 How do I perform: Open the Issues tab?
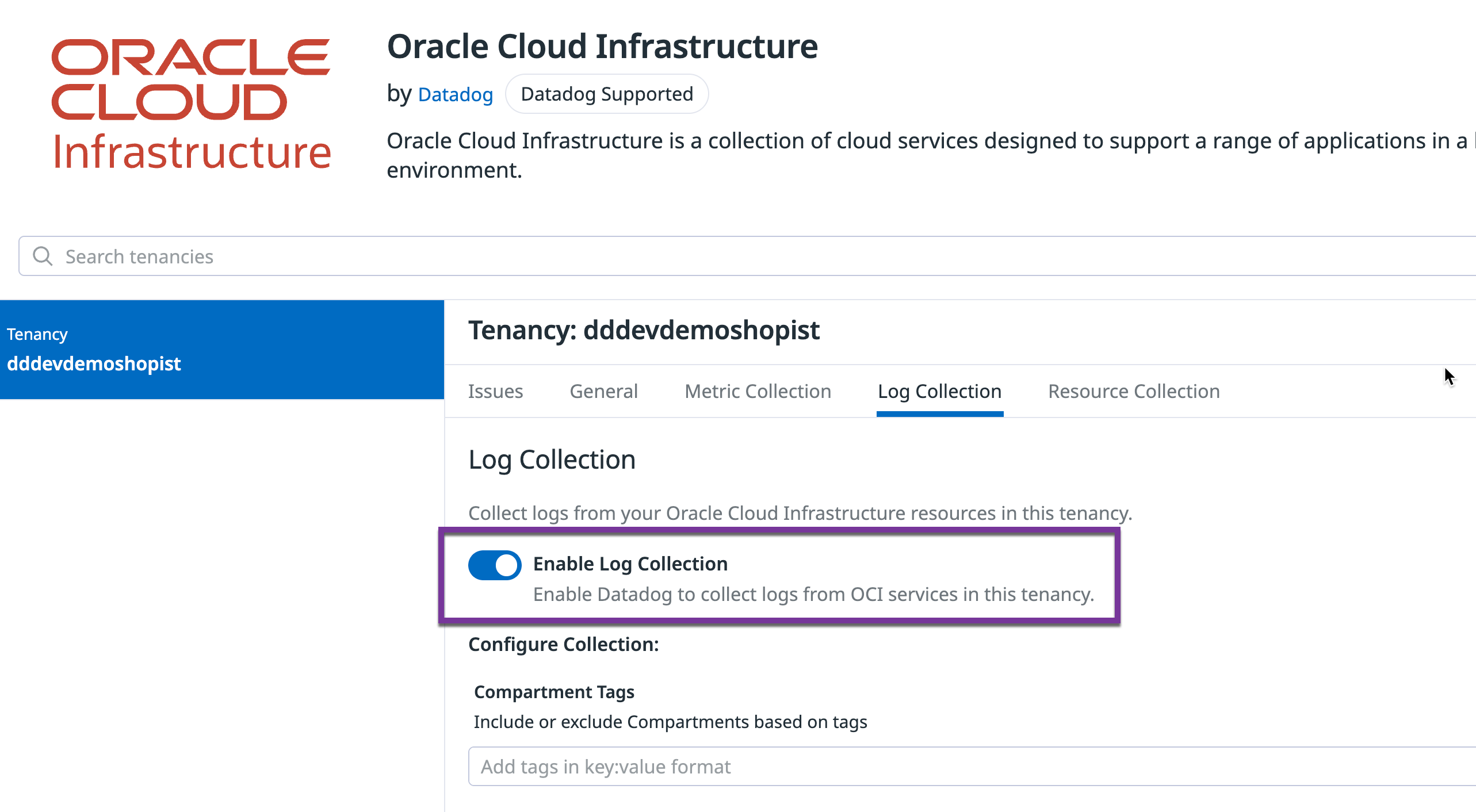[x=495, y=392]
